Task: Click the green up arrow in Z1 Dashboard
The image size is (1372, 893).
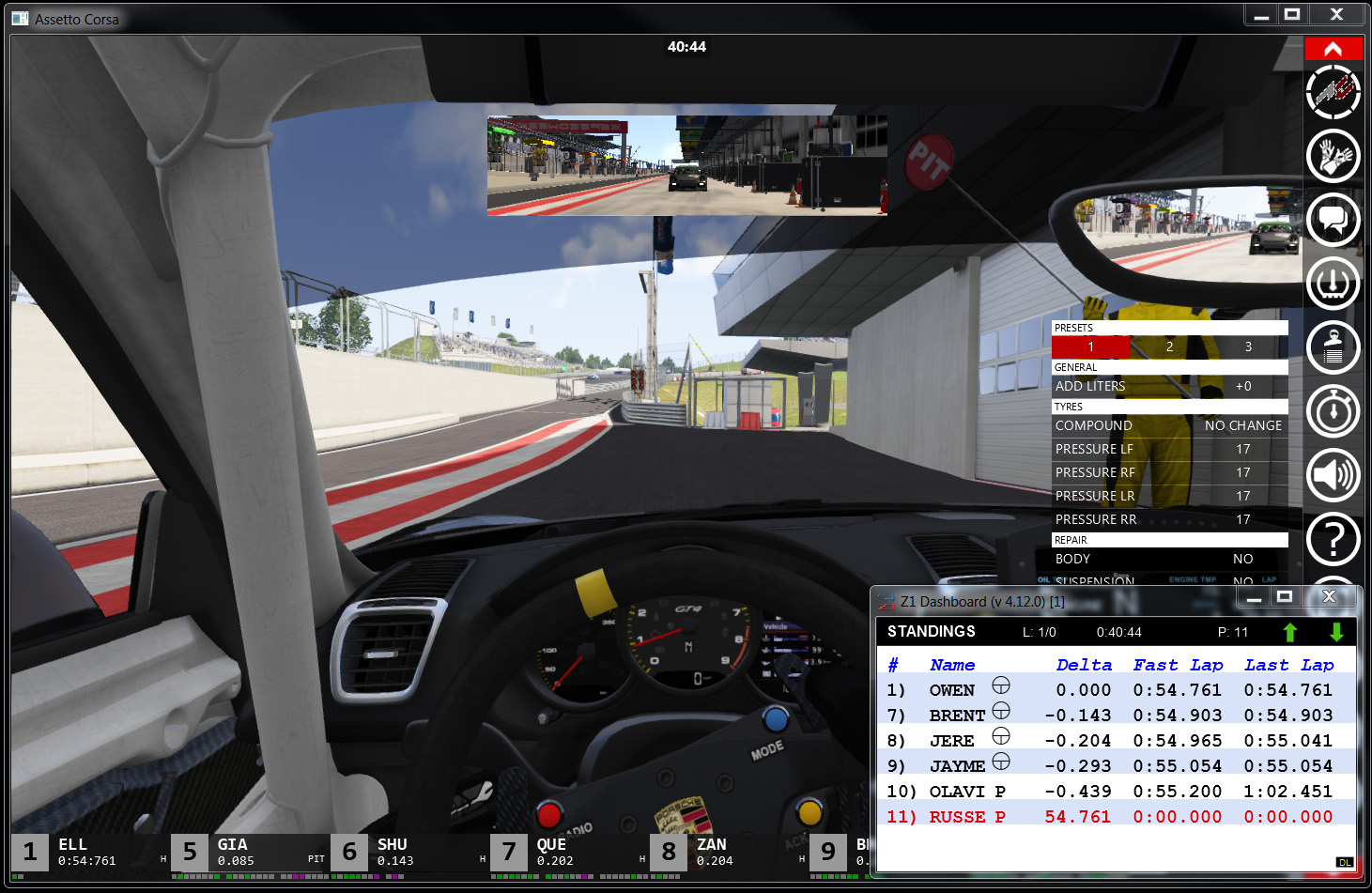Action: tap(1289, 632)
